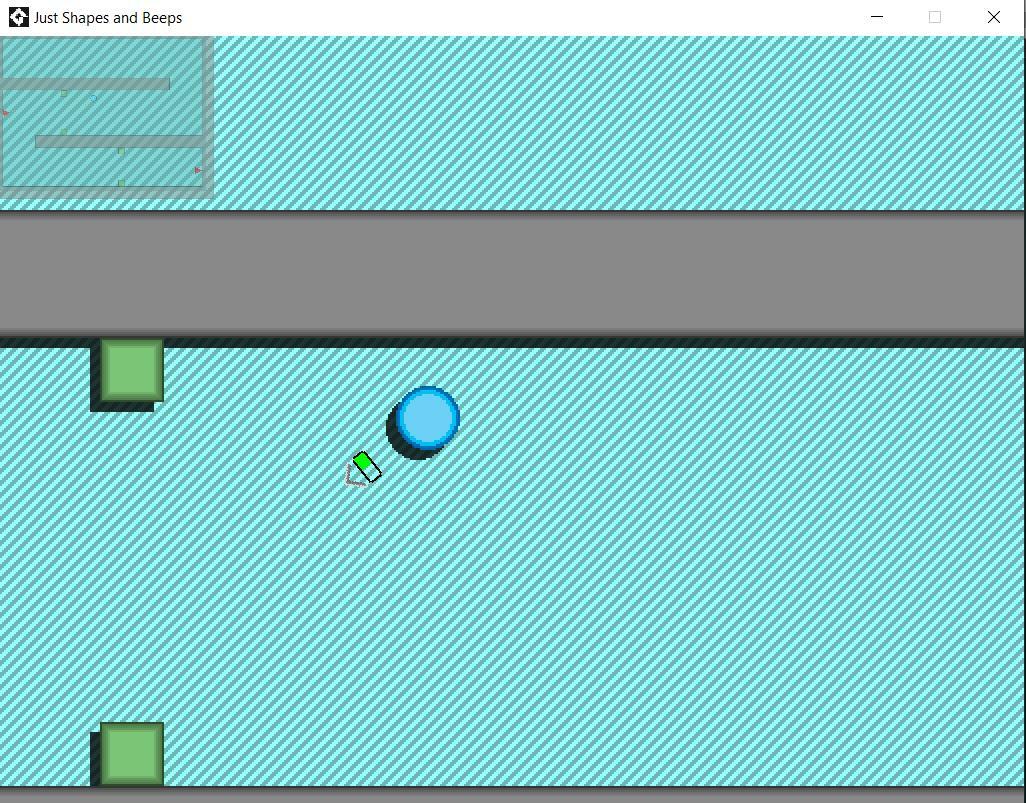Click the red arrow marker on minimap's right side
The image size is (1026, 803).
point(198,171)
